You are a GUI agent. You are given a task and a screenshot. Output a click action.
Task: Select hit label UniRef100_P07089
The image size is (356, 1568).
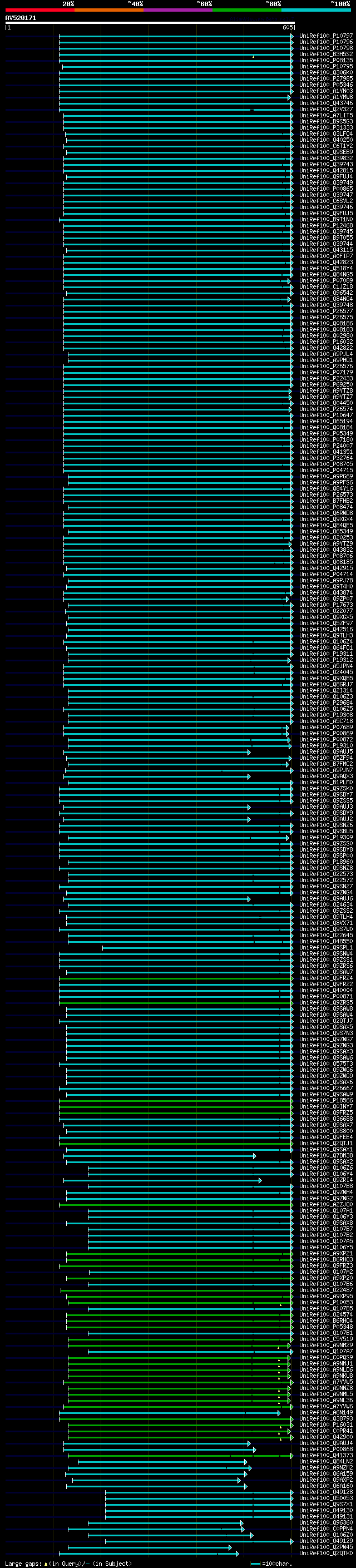326,280
